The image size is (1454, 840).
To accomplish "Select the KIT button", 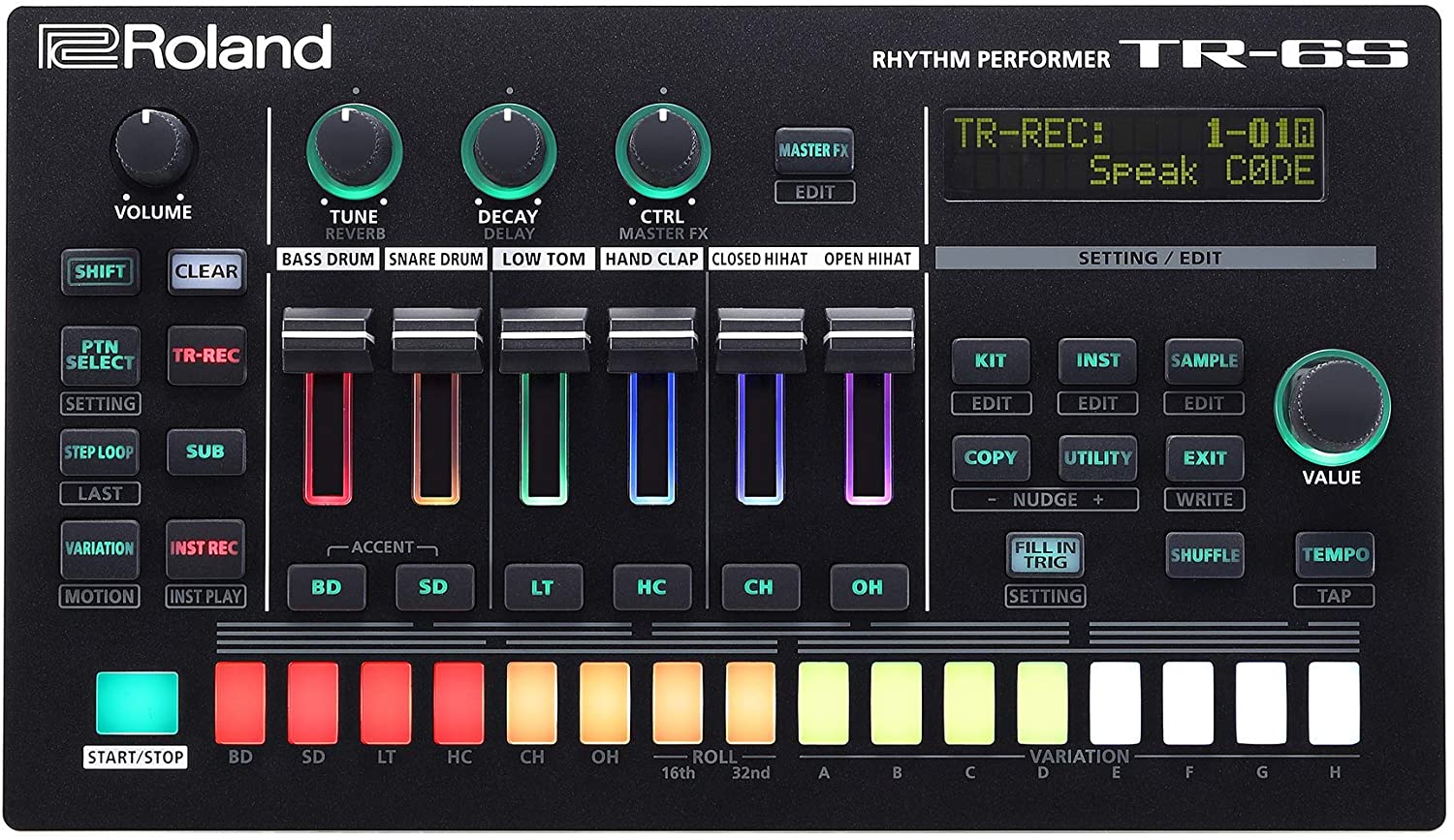I will (992, 362).
